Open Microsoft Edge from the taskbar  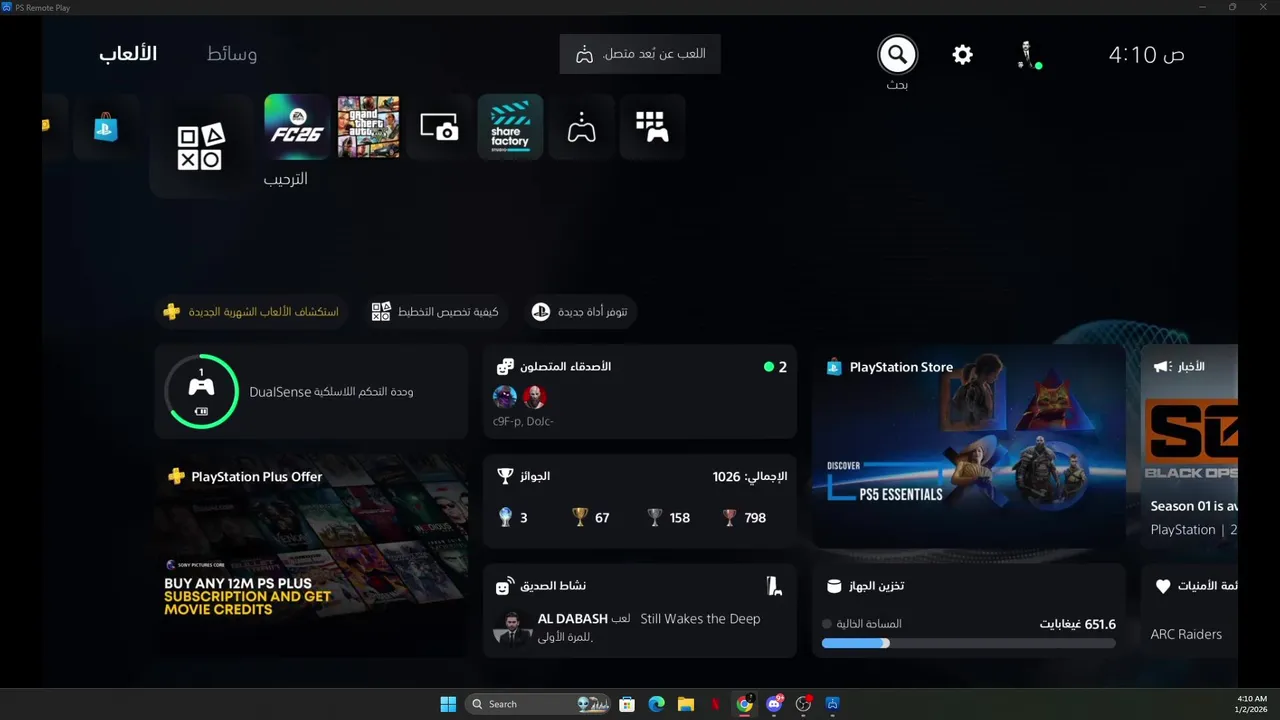(656, 704)
